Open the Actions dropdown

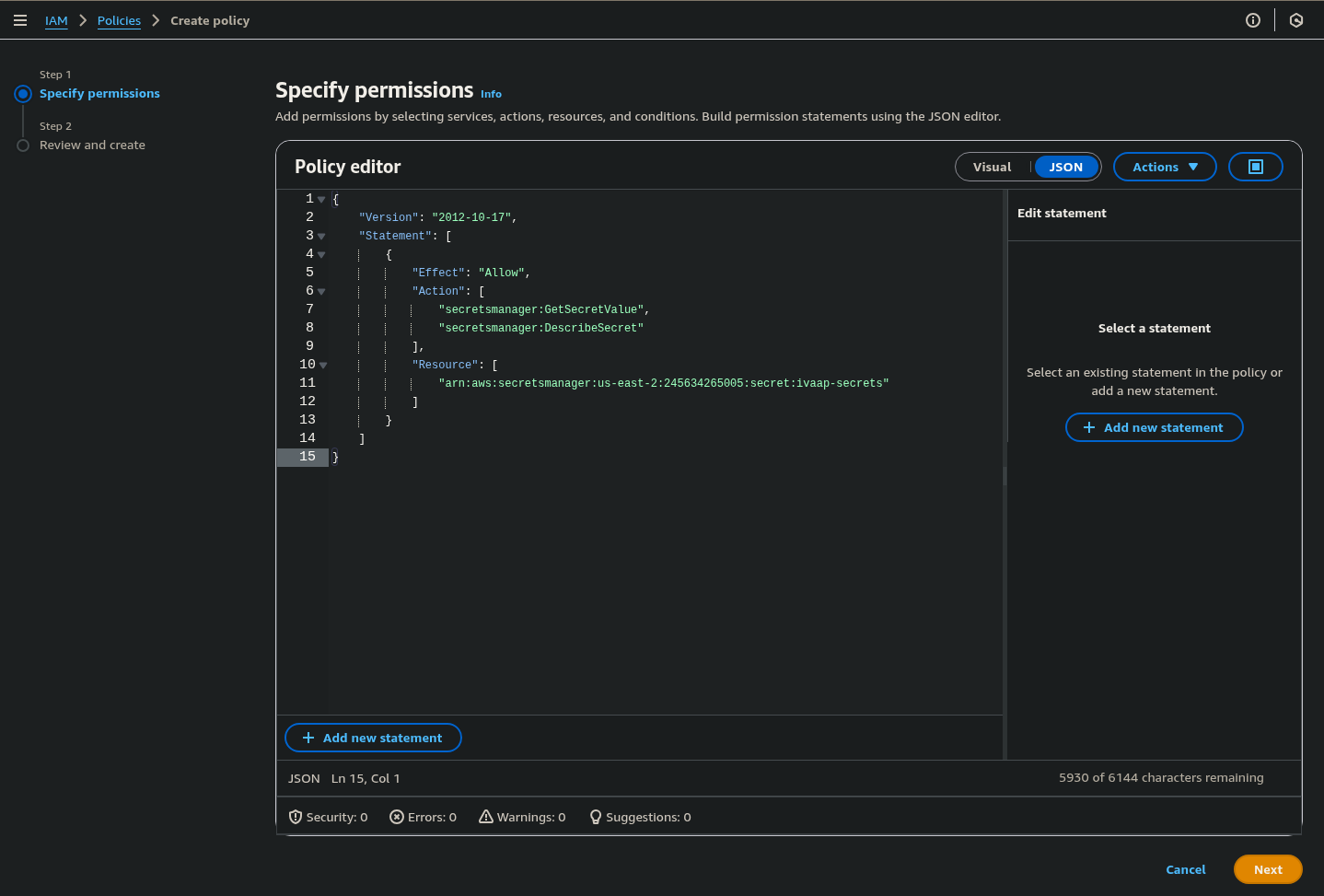(x=1164, y=167)
